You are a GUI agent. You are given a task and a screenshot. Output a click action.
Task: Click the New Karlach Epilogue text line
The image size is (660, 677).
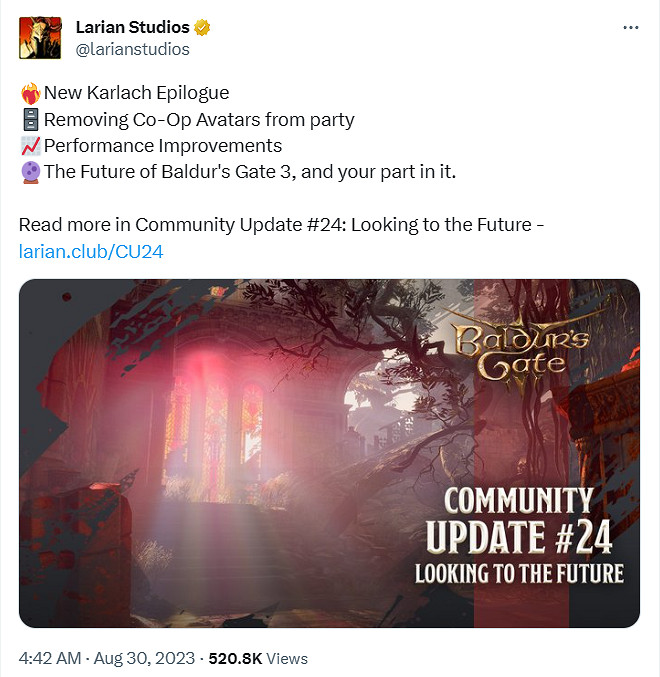point(136,93)
